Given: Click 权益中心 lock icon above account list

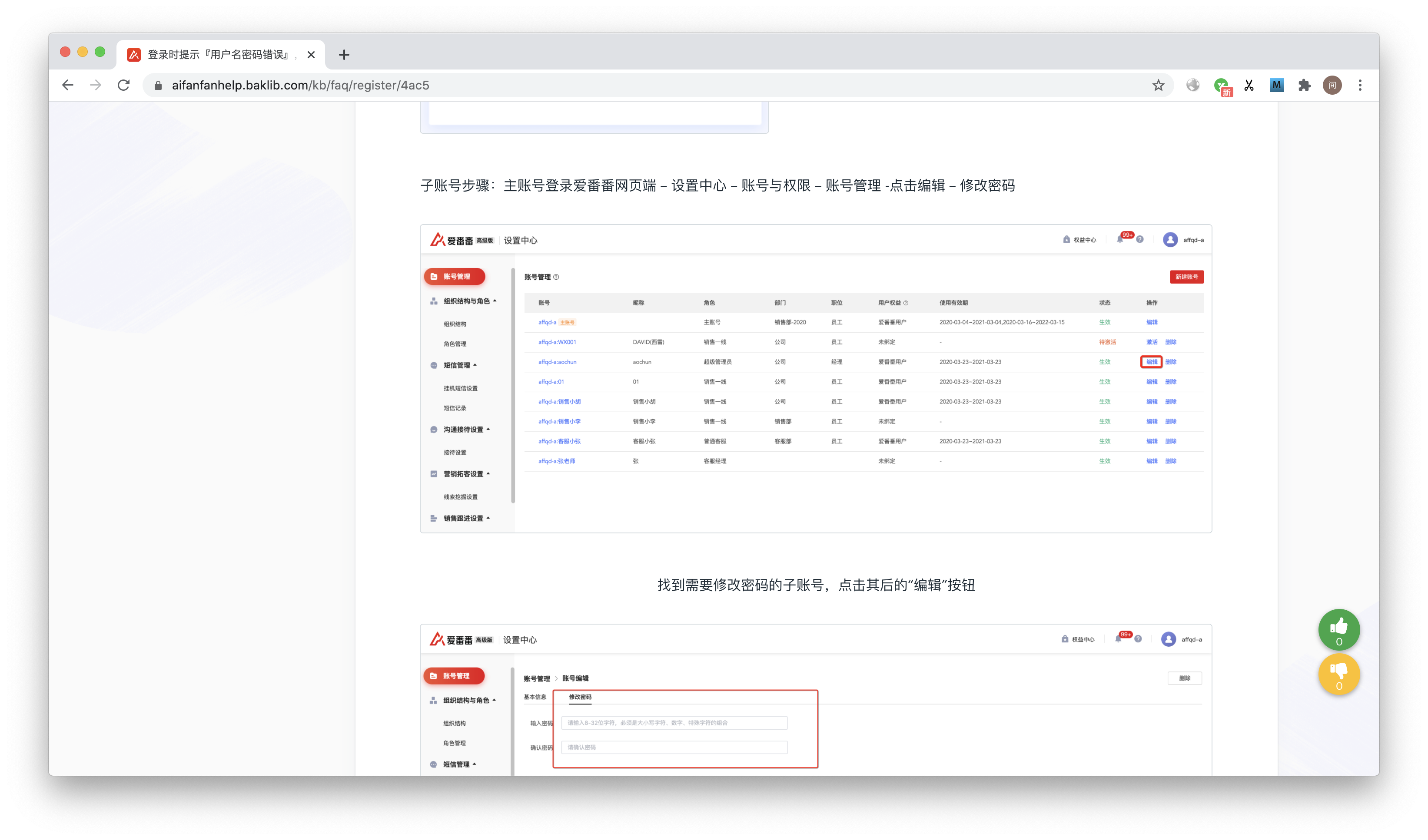Looking at the screenshot, I should (1066, 240).
